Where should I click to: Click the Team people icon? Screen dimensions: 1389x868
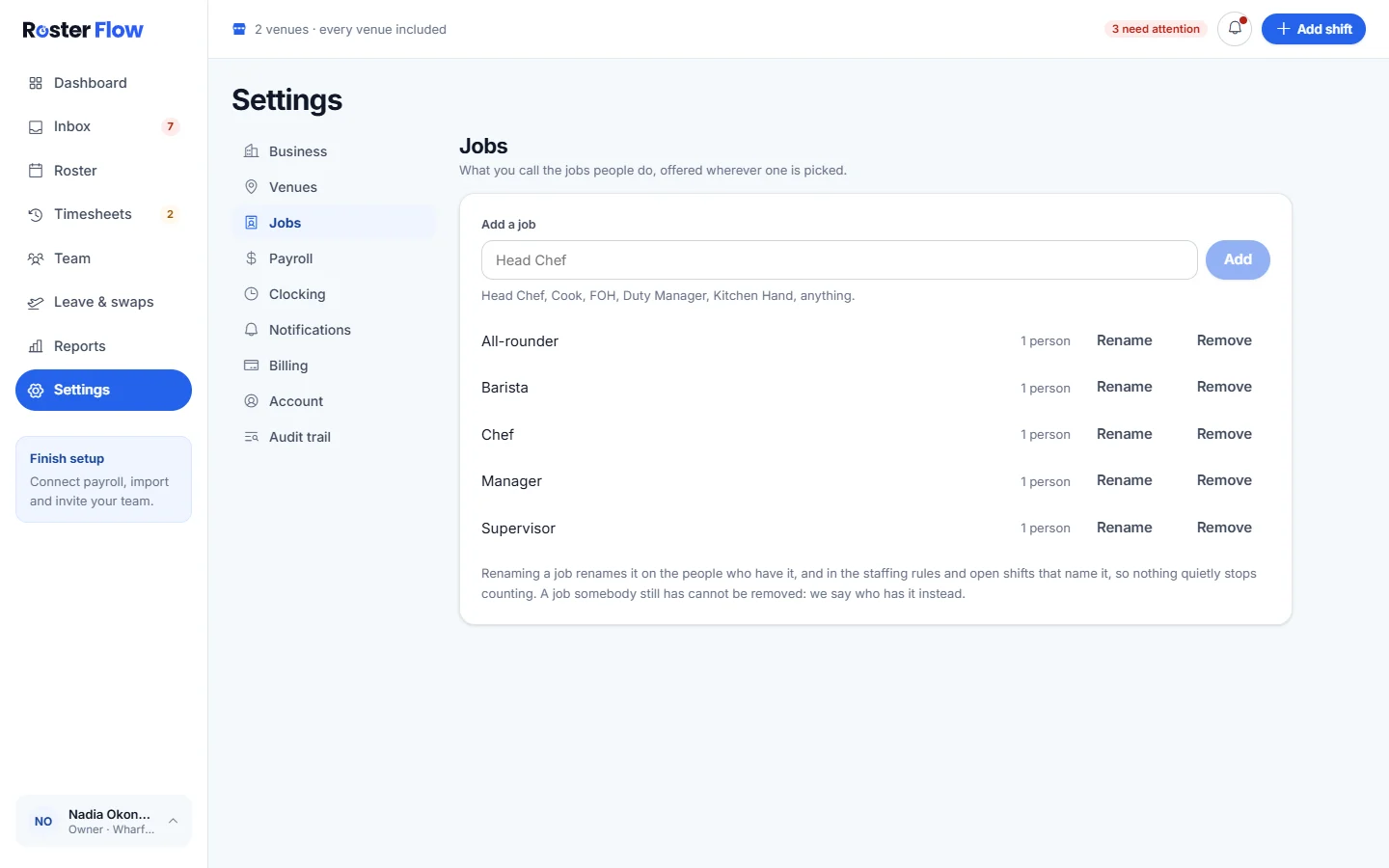click(x=36, y=258)
